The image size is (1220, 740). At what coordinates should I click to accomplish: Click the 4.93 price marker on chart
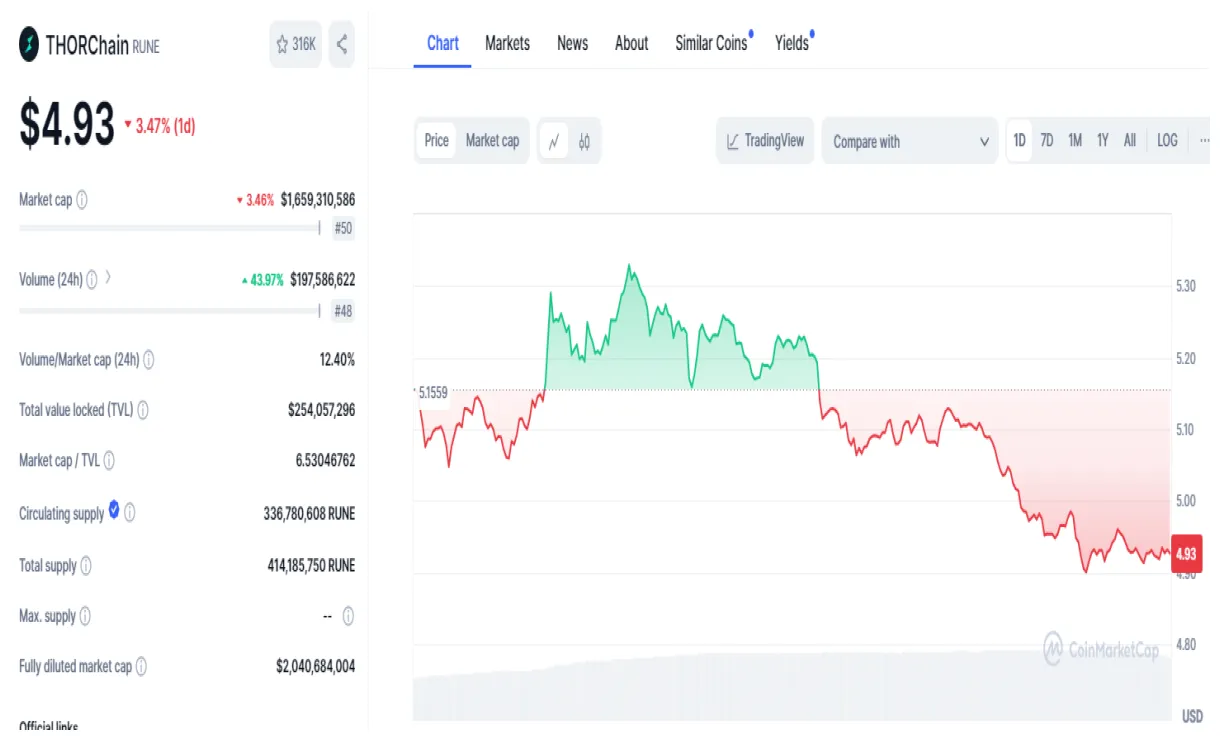point(1185,554)
